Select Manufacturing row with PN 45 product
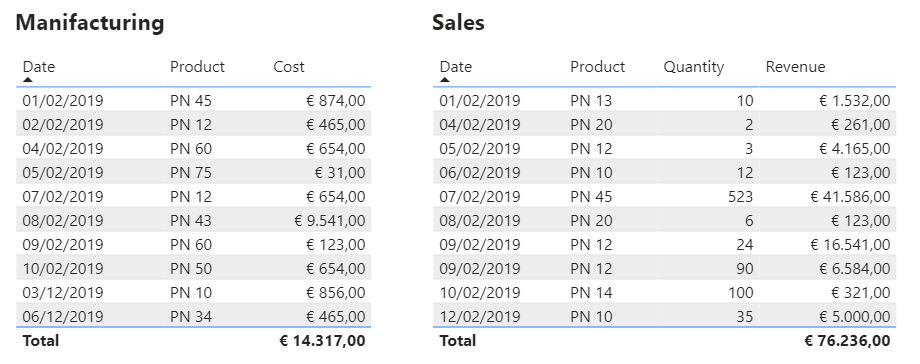Image resolution: width=920 pixels, height=364 pixels. coord(194,100)
